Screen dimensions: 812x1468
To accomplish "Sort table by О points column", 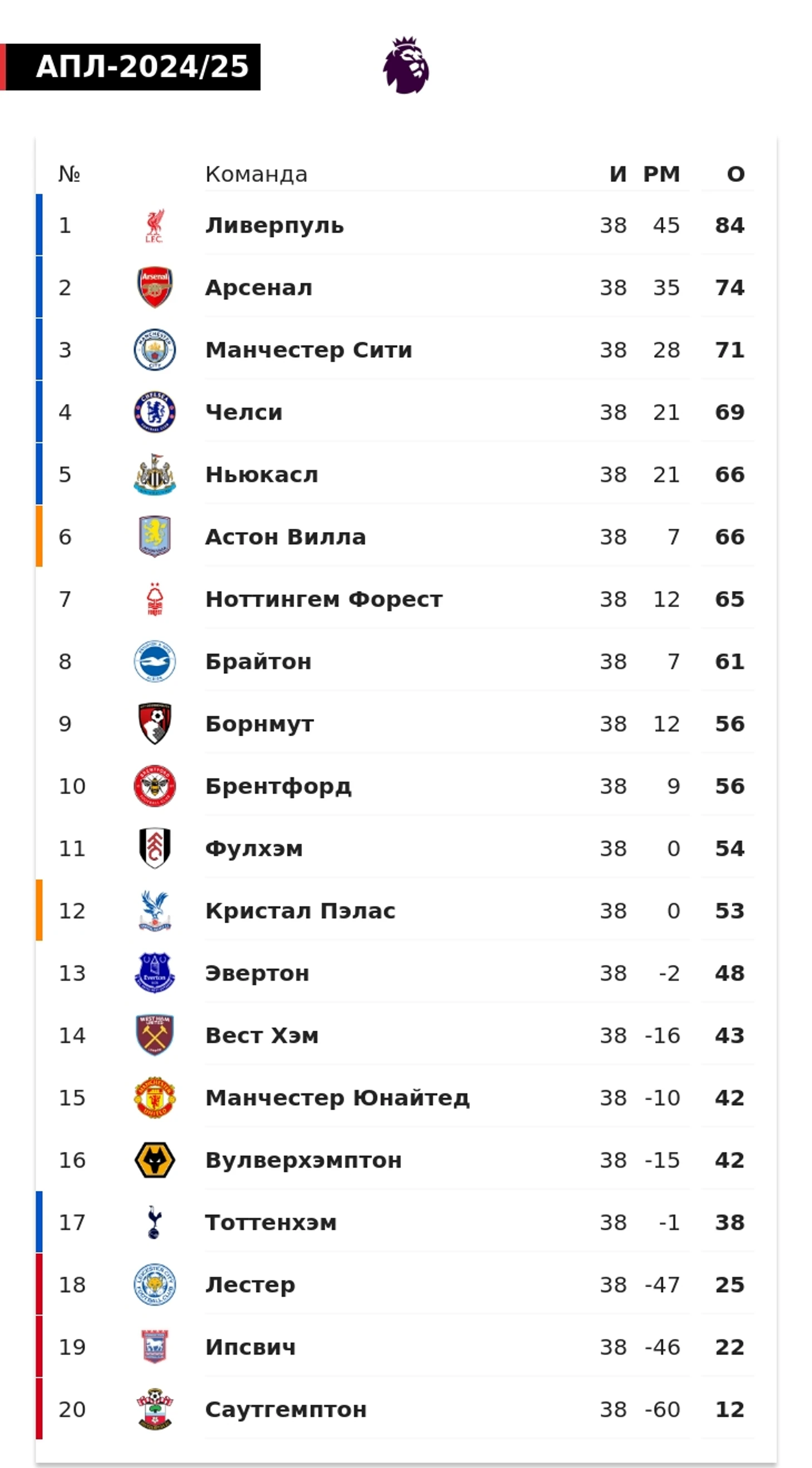I will pos(736,174).
